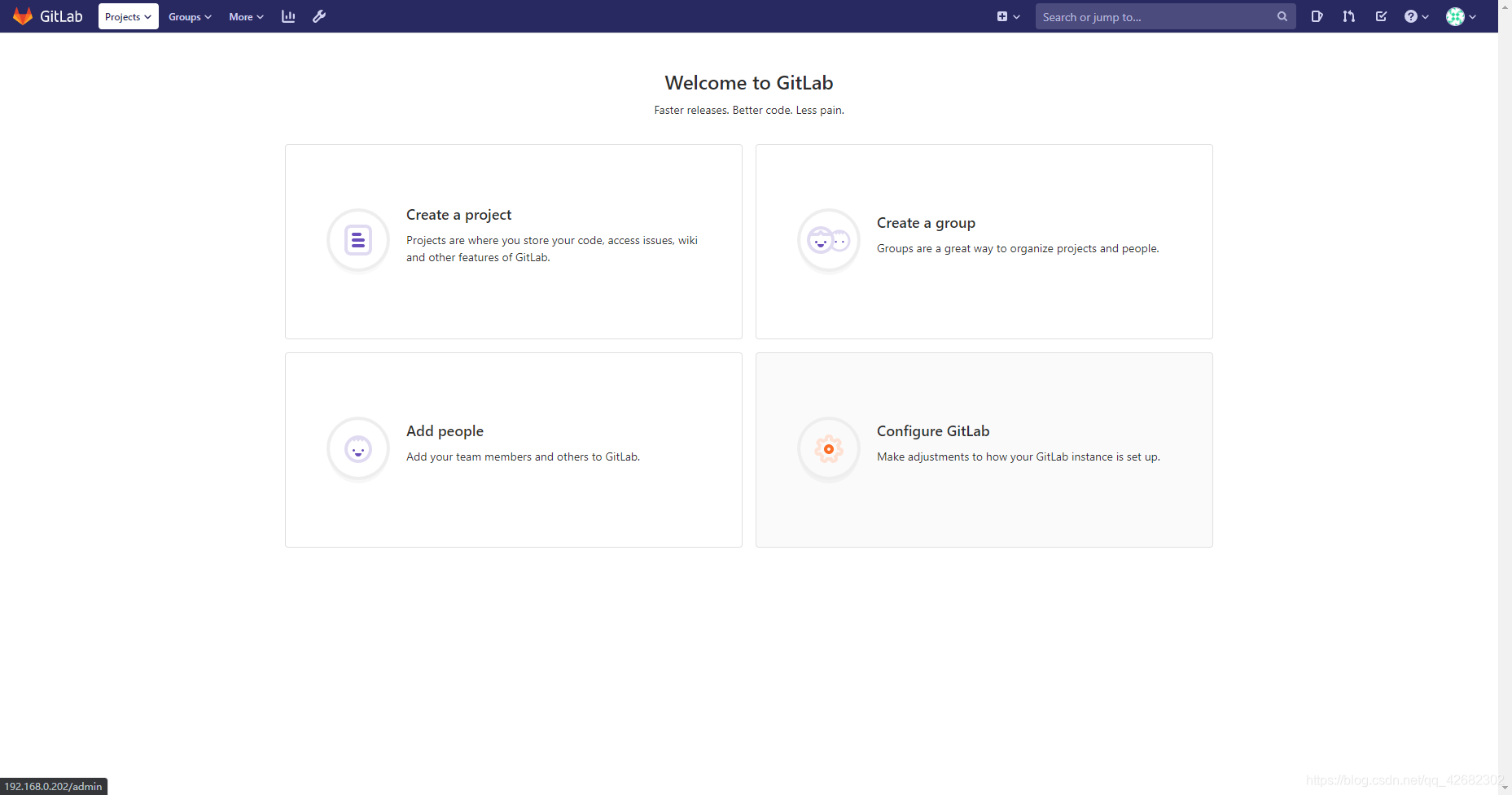Click the Configure GitLab gear icon
This screenshot has width=1512, height=795.
pos(829,448)
